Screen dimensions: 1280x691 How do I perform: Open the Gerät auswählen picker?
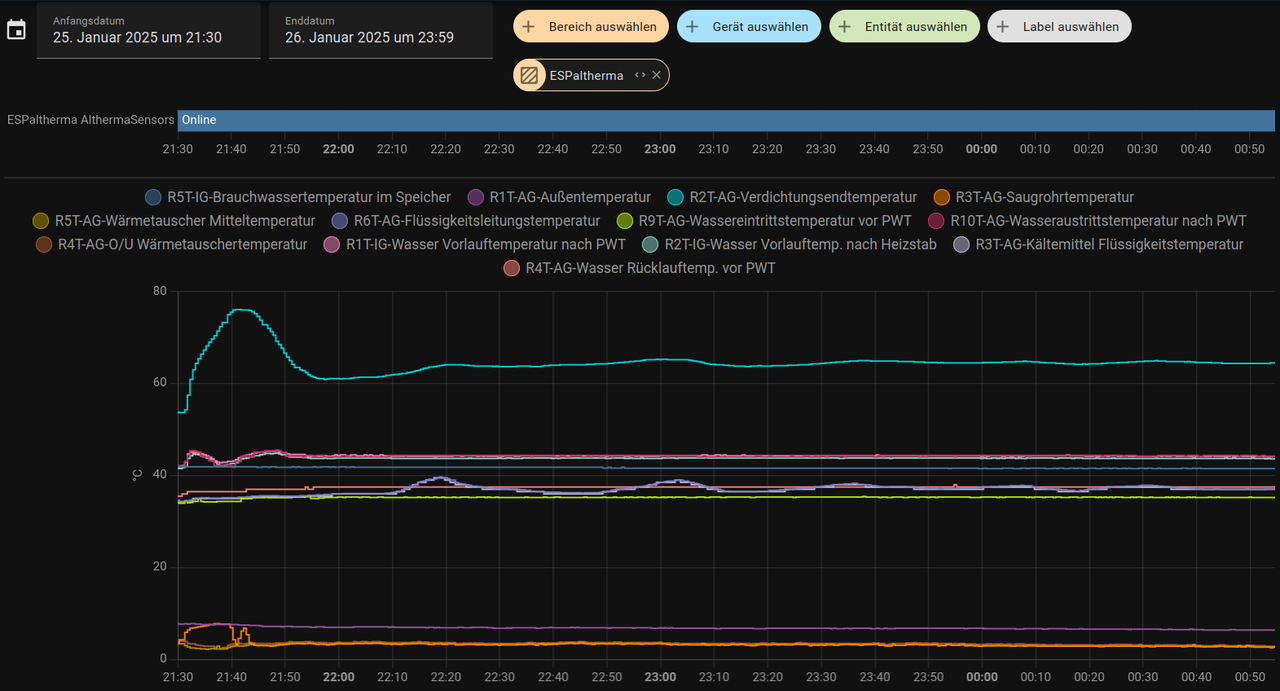(x=749, y=27)
